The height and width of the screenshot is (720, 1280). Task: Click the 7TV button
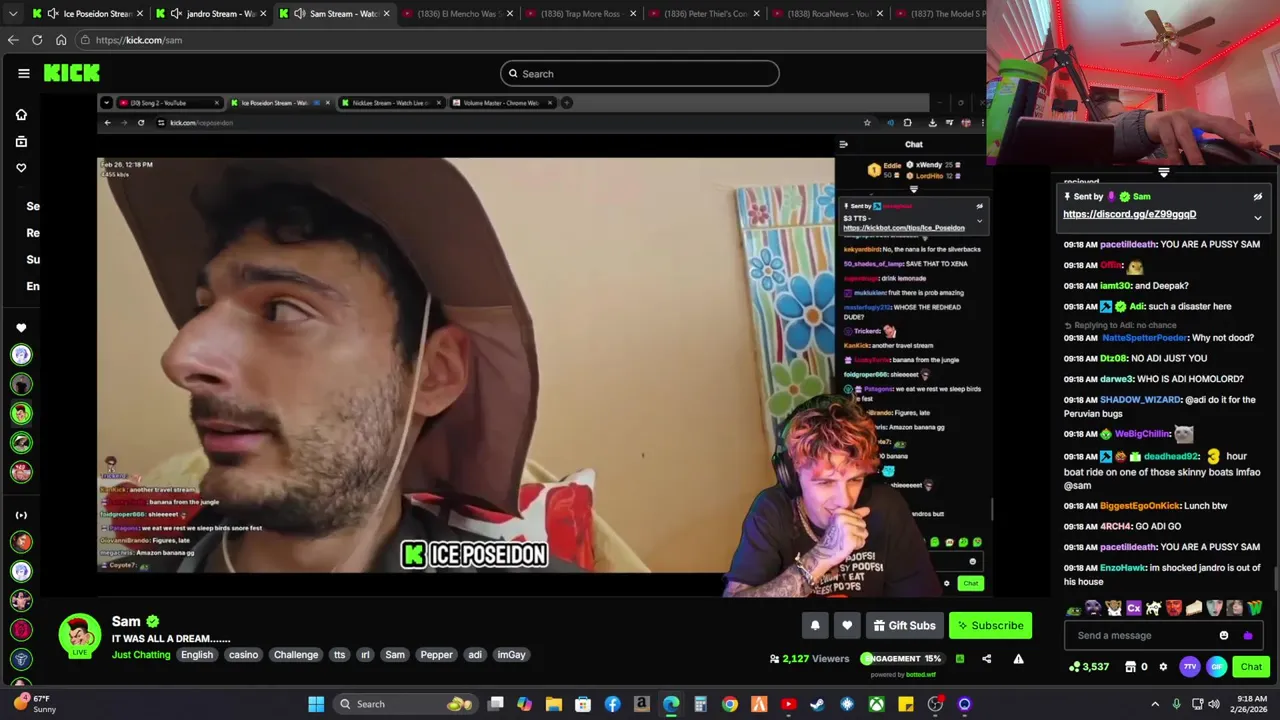(x=1190, y=666)
